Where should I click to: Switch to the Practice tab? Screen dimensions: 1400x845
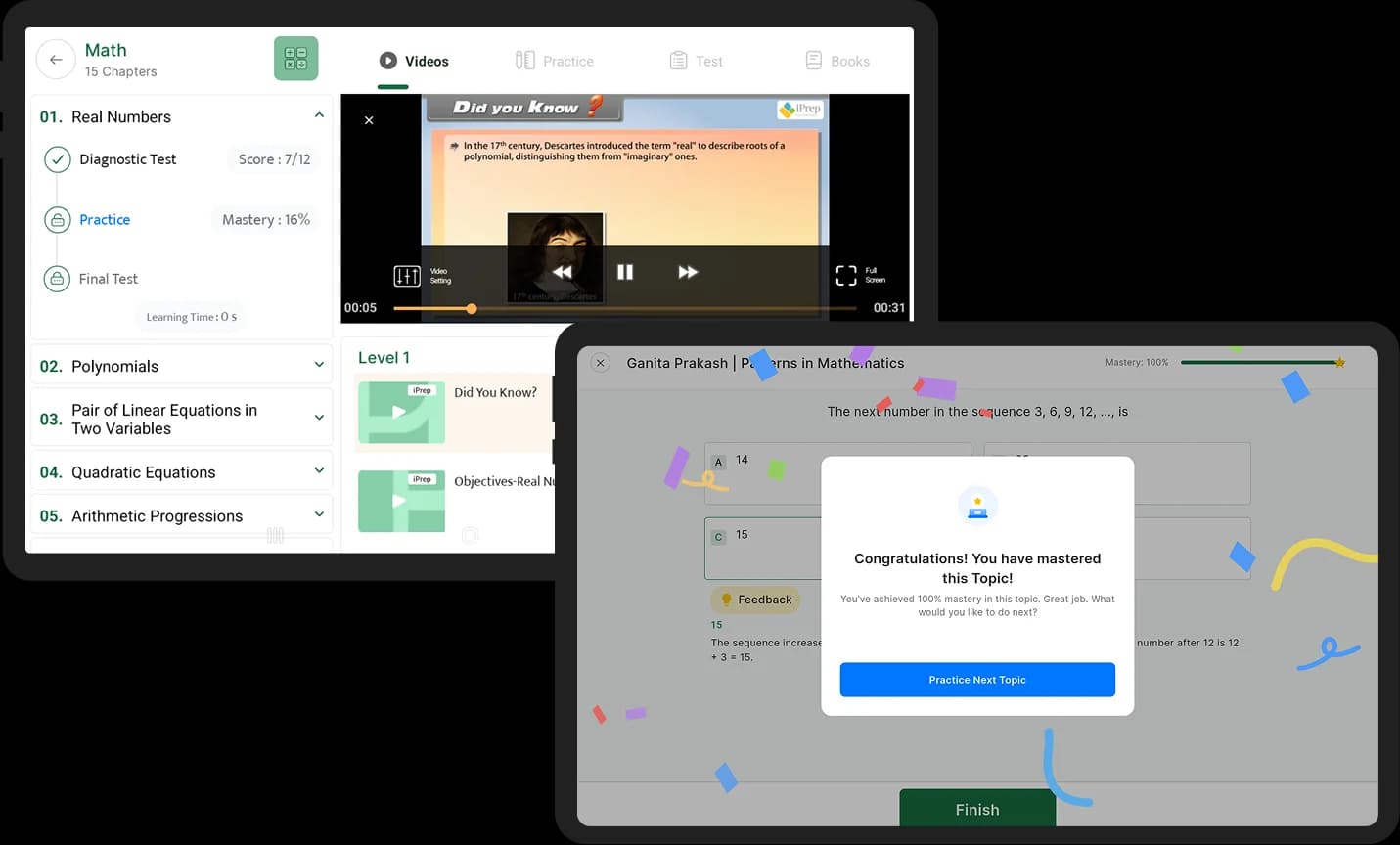[555, 61]
